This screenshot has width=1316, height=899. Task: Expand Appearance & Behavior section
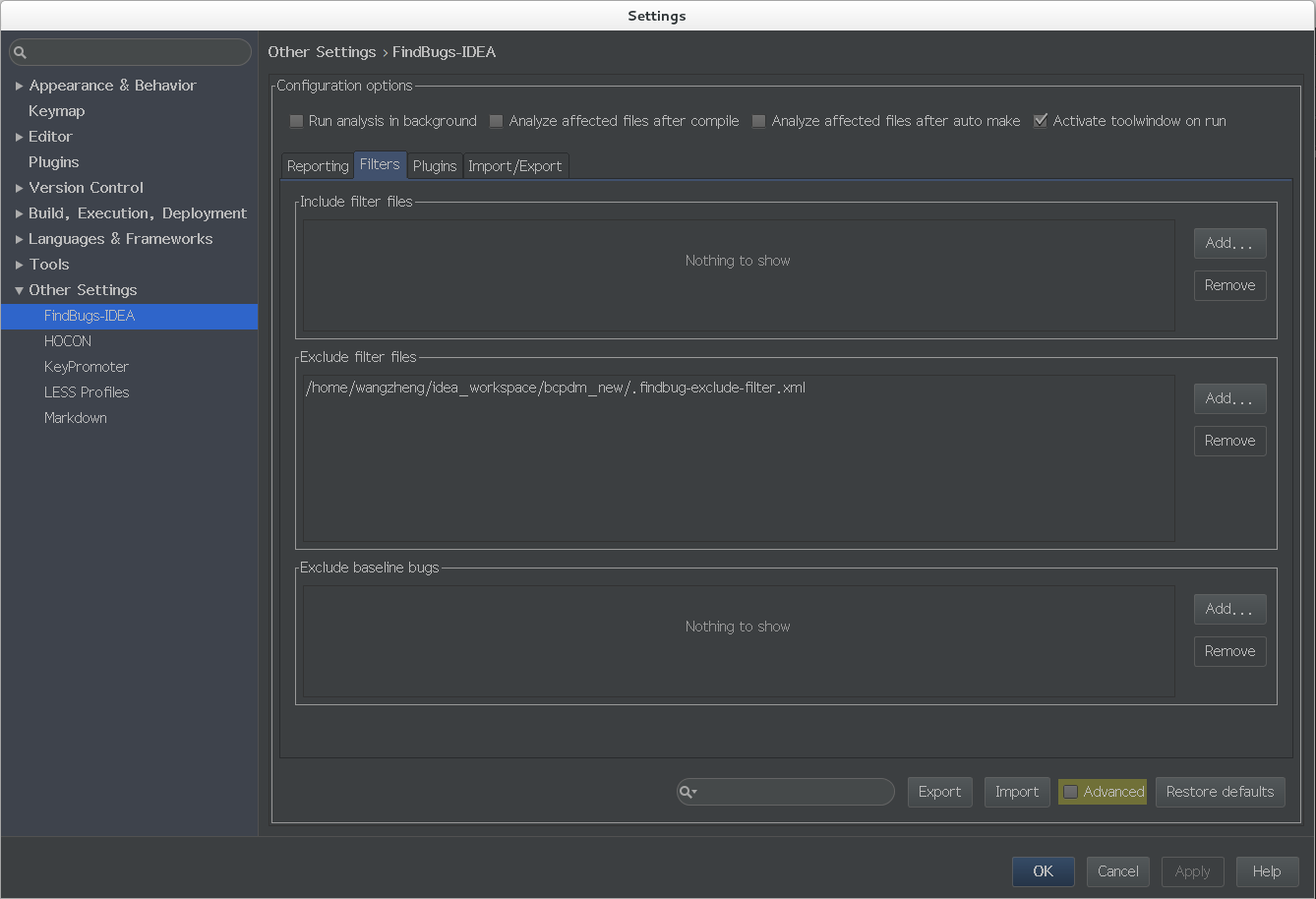[x=19, y=86]
